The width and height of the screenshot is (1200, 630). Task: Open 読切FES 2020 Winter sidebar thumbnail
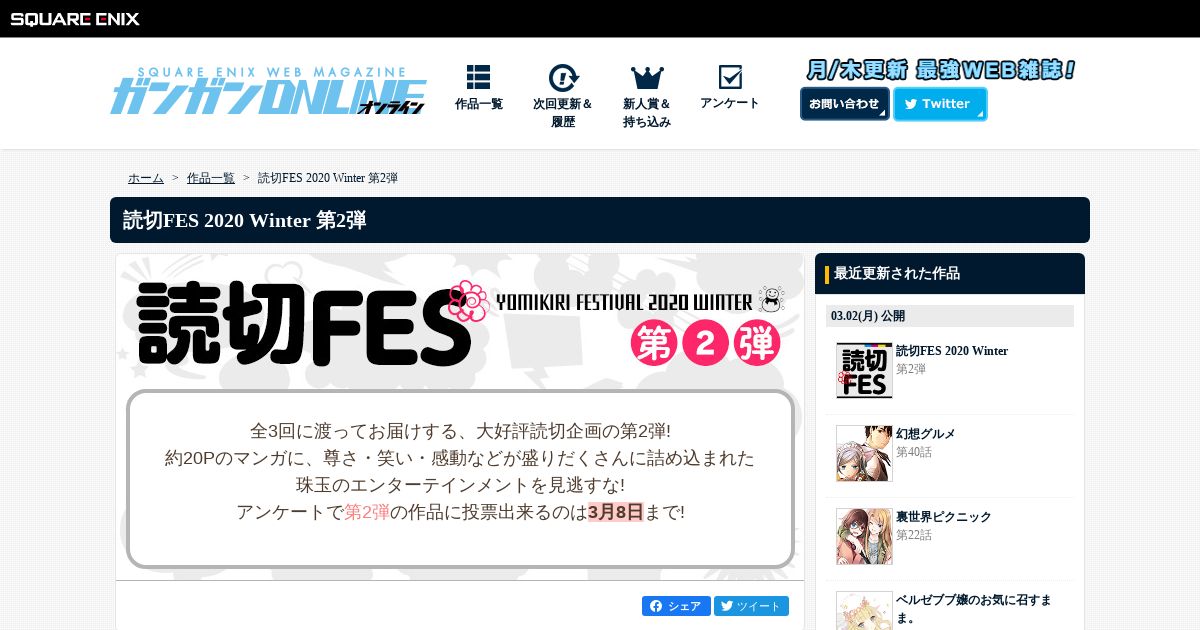coord(864,370)
